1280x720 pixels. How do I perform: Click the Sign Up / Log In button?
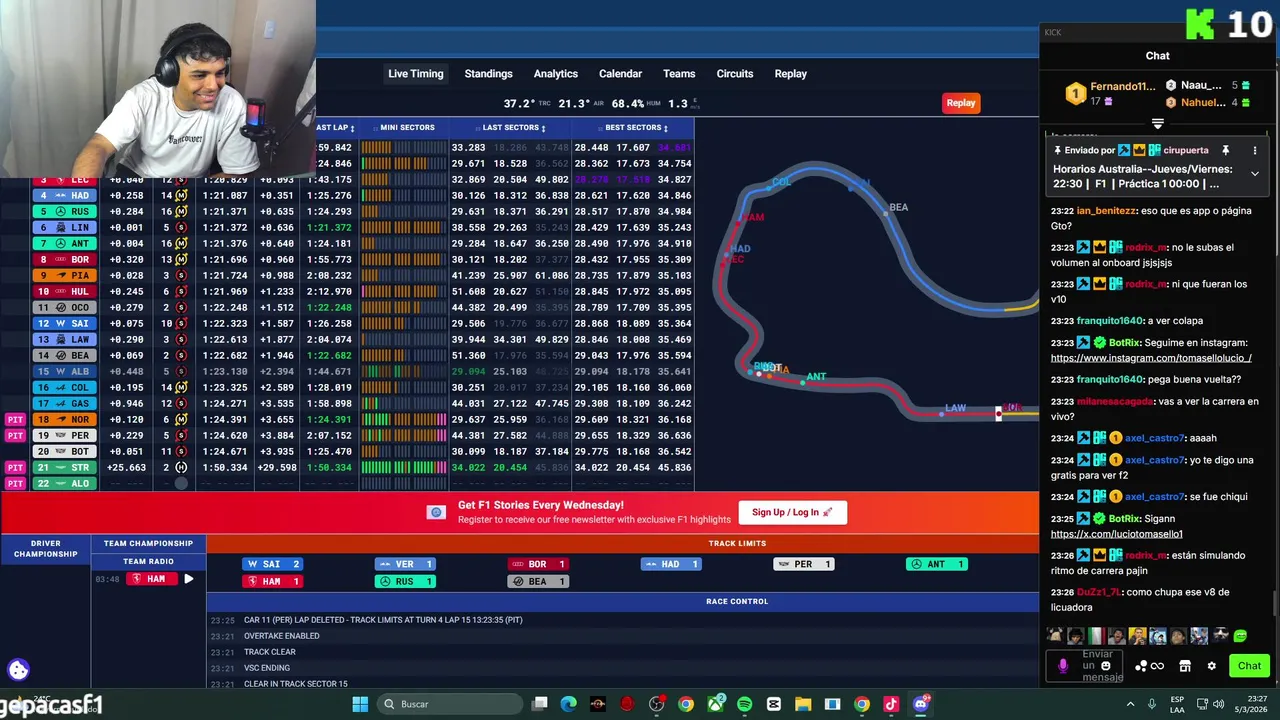792,512
